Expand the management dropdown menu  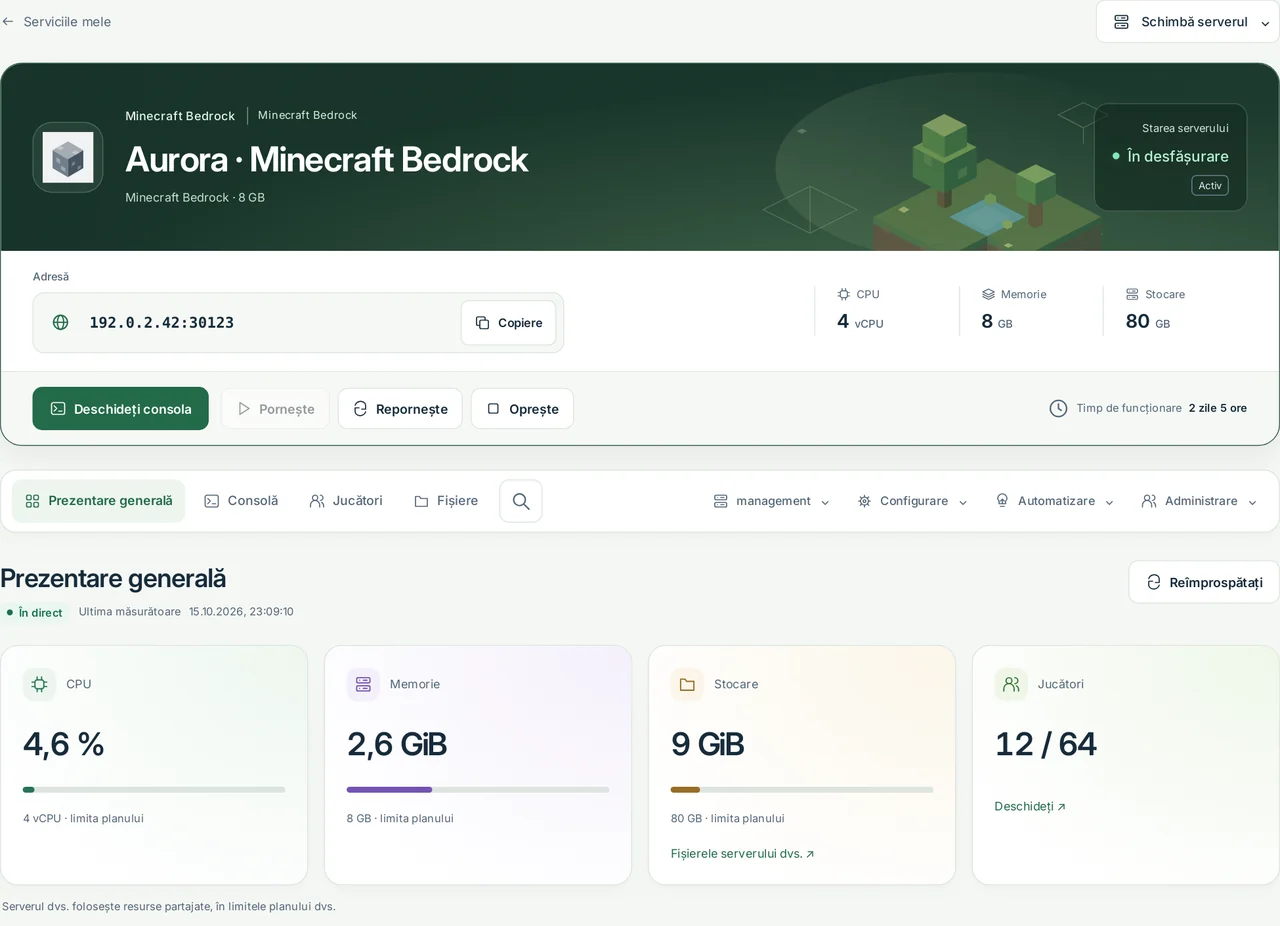tap(771, 501)
